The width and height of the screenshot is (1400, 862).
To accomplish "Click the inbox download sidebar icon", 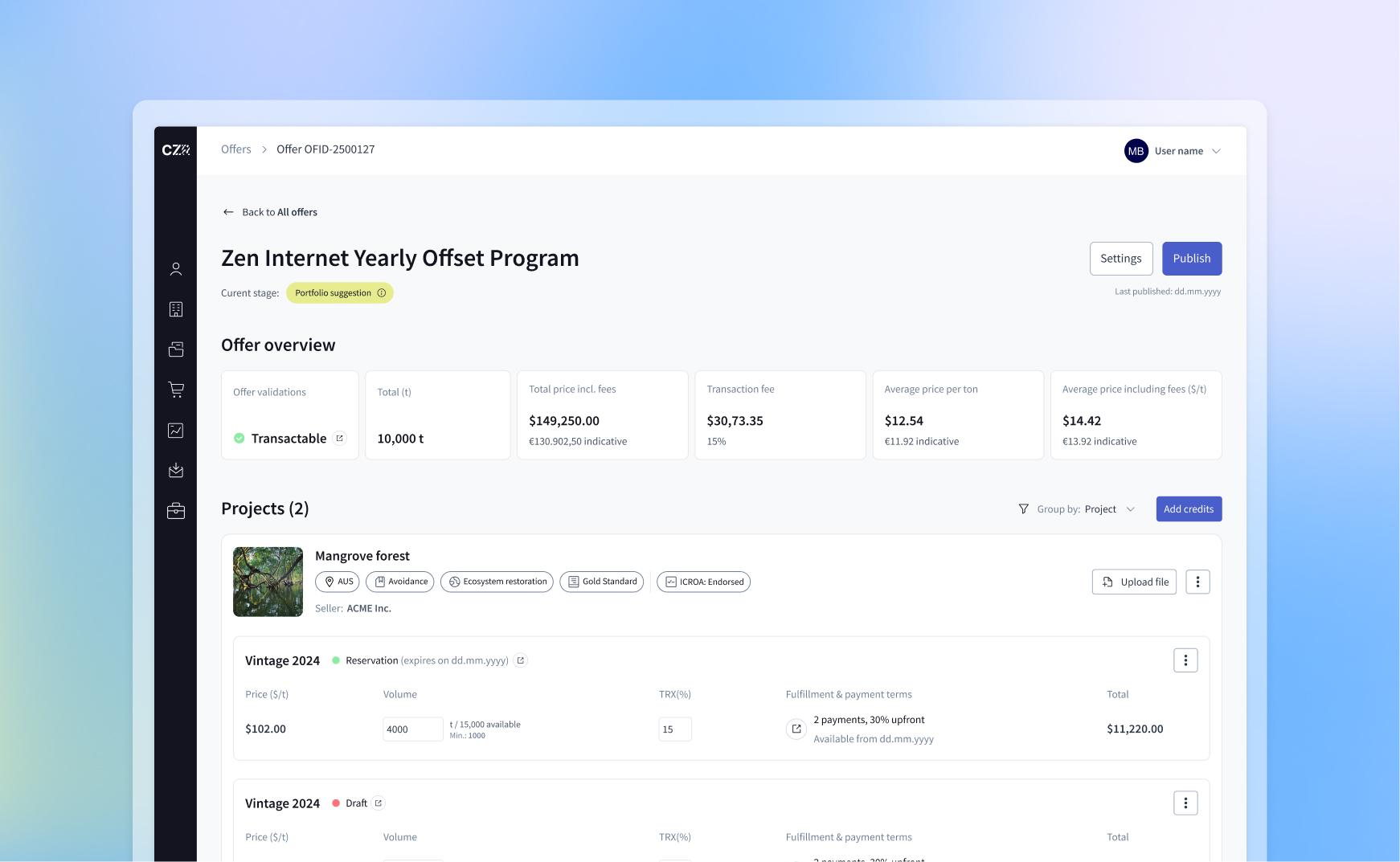I will (176, 471).
